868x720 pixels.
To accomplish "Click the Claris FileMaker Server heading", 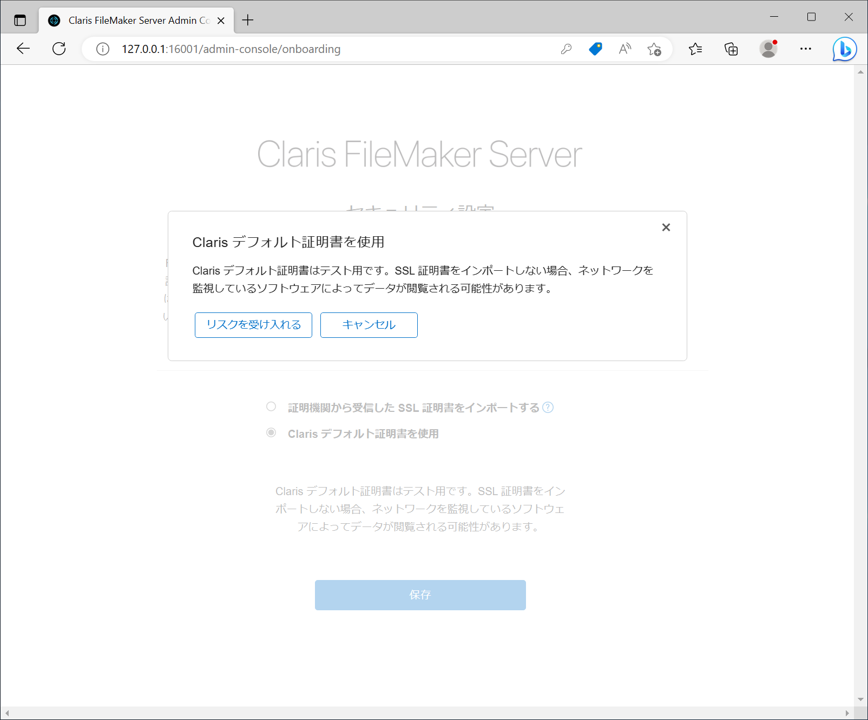I will 419,154.
